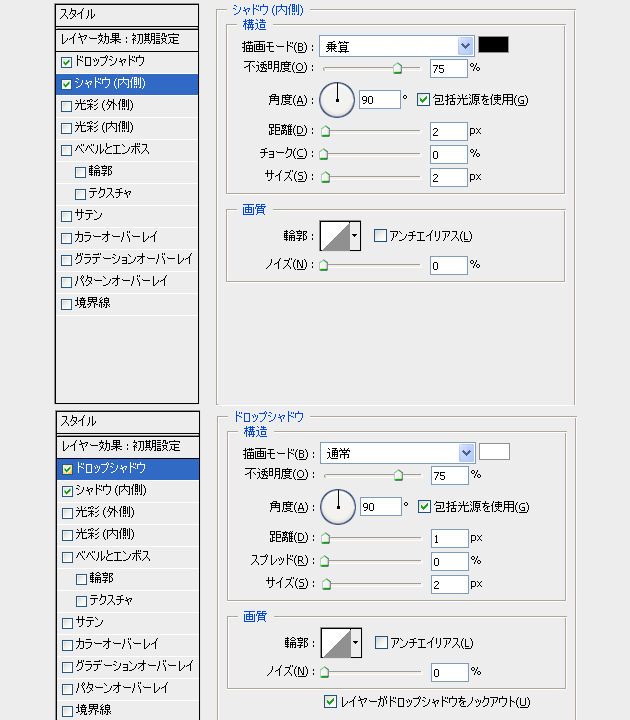Enable グラデーションオーバーレイ in the upper style list
Image resolution: width=630 pixels, height=720 pixels.
pyautogui.click(x=67, y=260)
